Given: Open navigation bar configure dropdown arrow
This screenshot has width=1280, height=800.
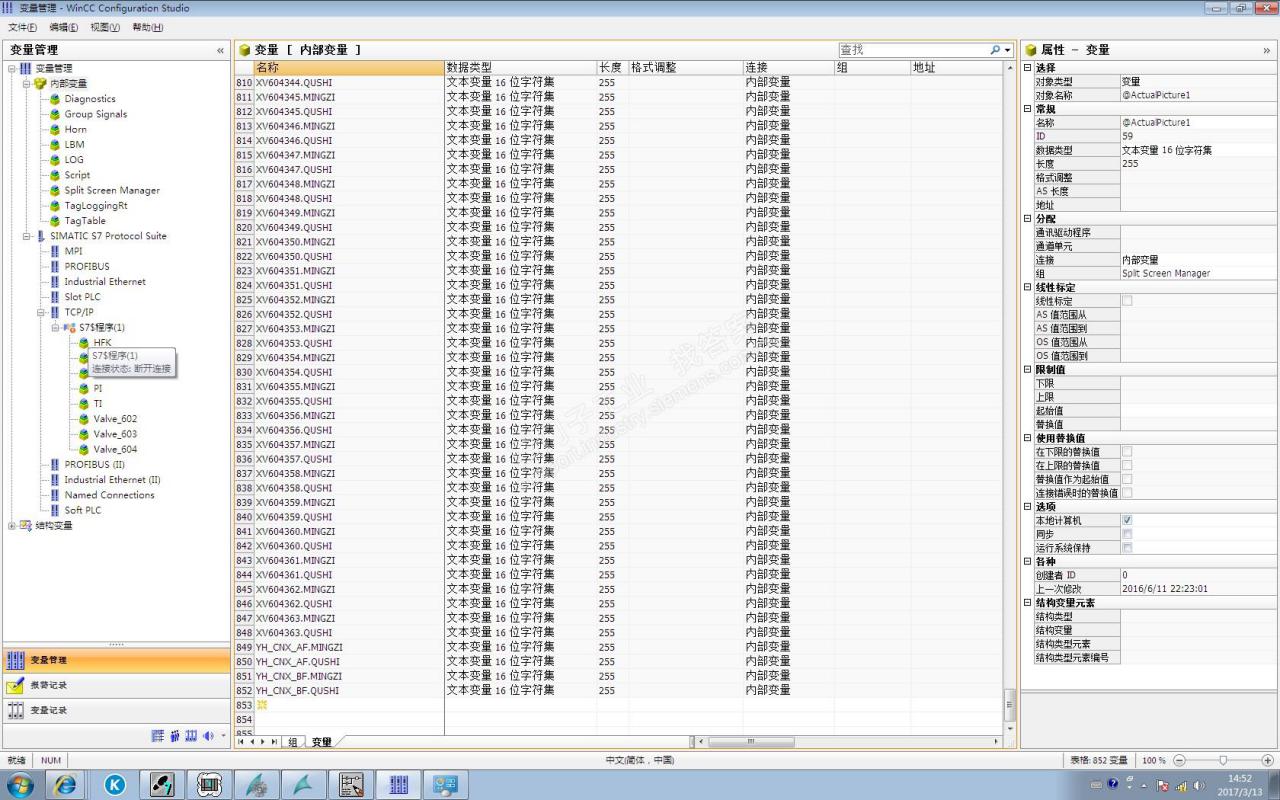Looking at the screenshot, I should (x=223, y=737).
